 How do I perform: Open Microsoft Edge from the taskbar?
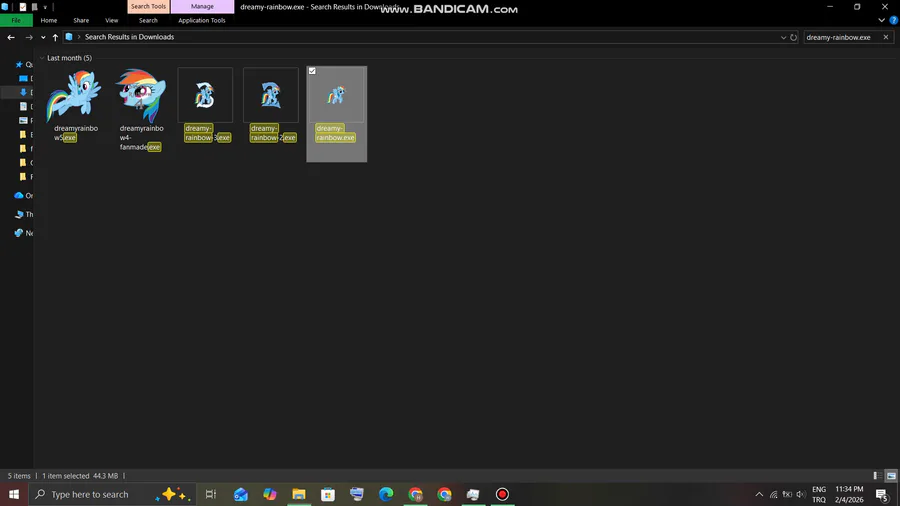386,494
